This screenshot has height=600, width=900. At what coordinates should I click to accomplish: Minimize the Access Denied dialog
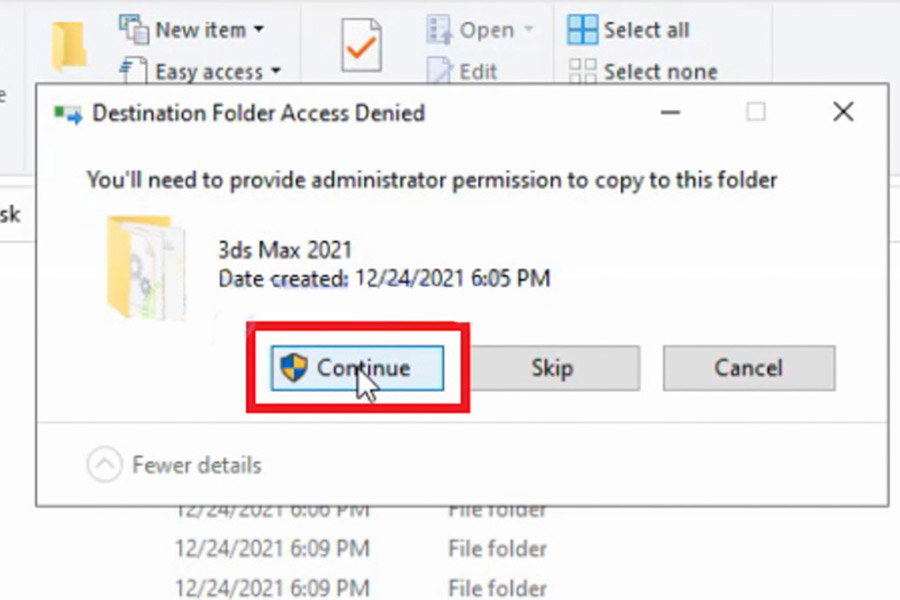pos(670,112)
